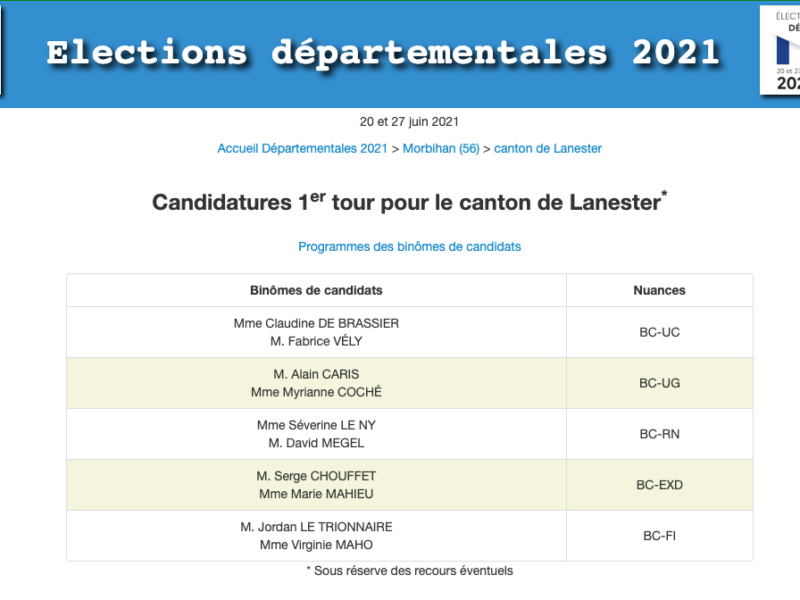This screenshot has width=800, height=600.
Task: Select the canton de Lanester breadcrumb link
Action: [548, 149]
